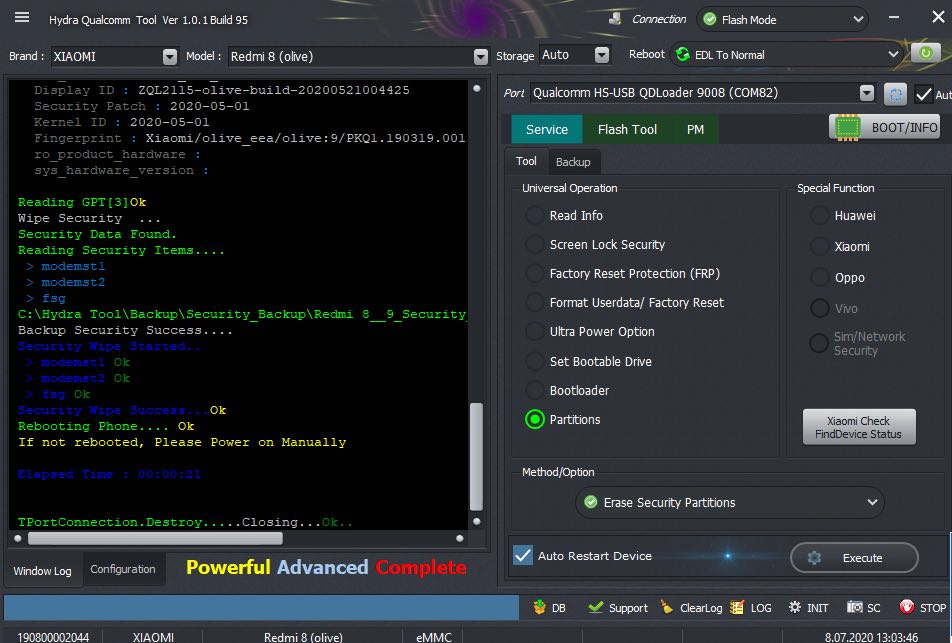This screenshot has height=643, width=952.
Task: Switch to the PM tab
Action: click(x=695, y=129)
